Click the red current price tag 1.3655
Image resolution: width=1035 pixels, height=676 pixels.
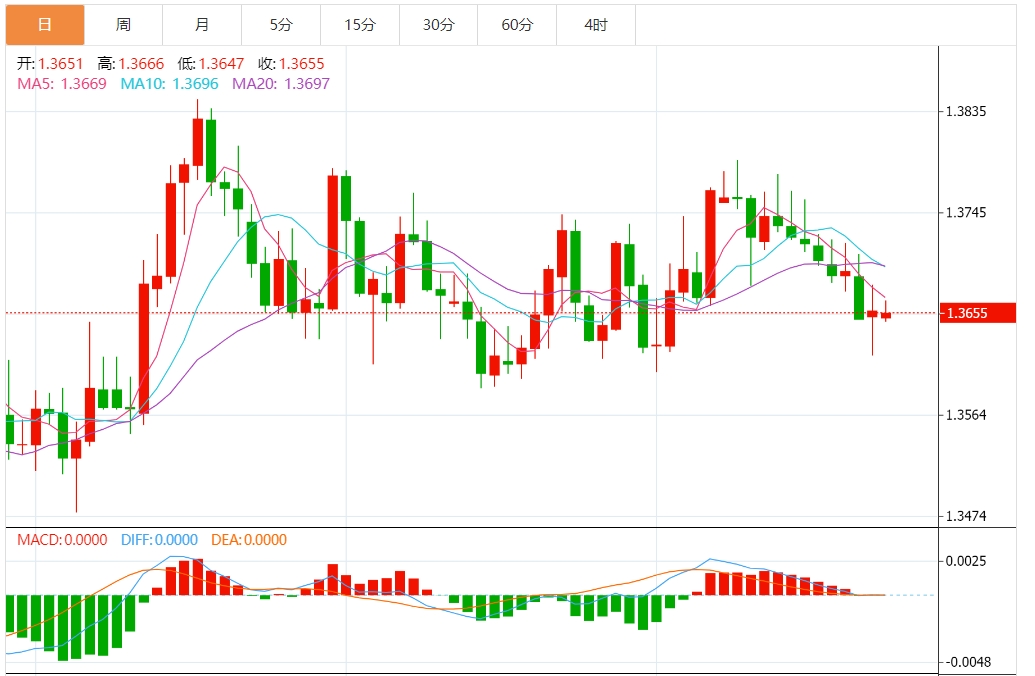[x=978, y=313]
